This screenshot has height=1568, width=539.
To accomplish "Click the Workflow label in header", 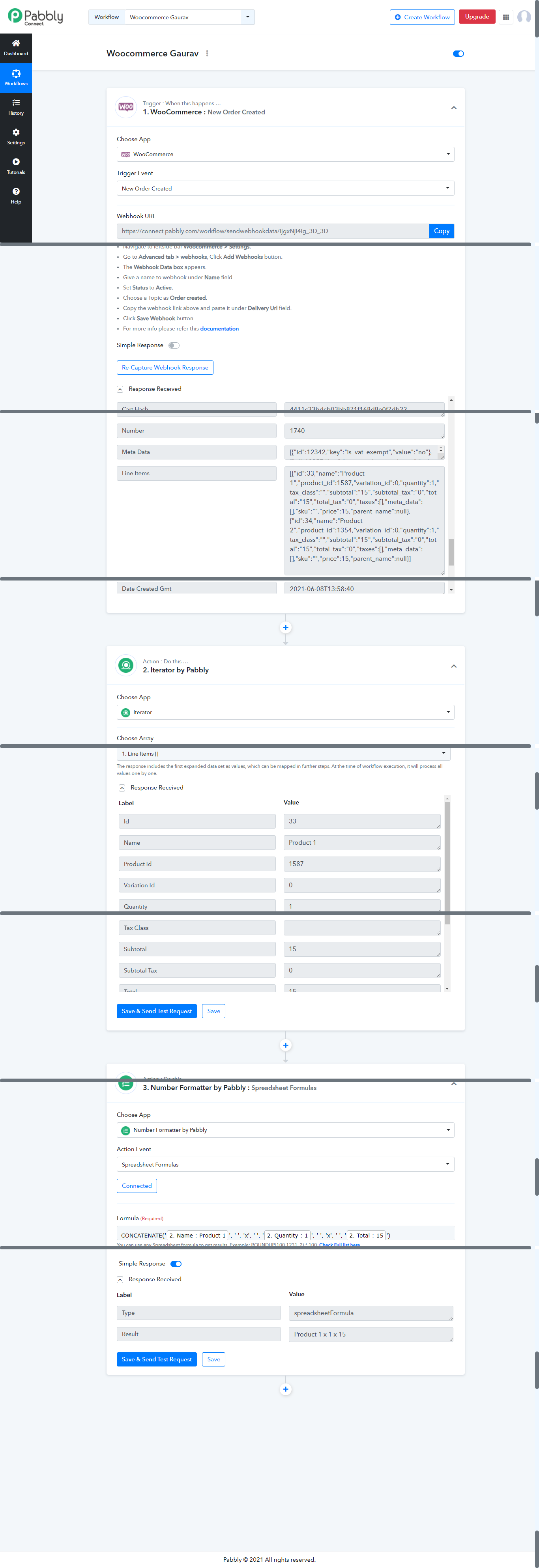I will pos(107,17).
